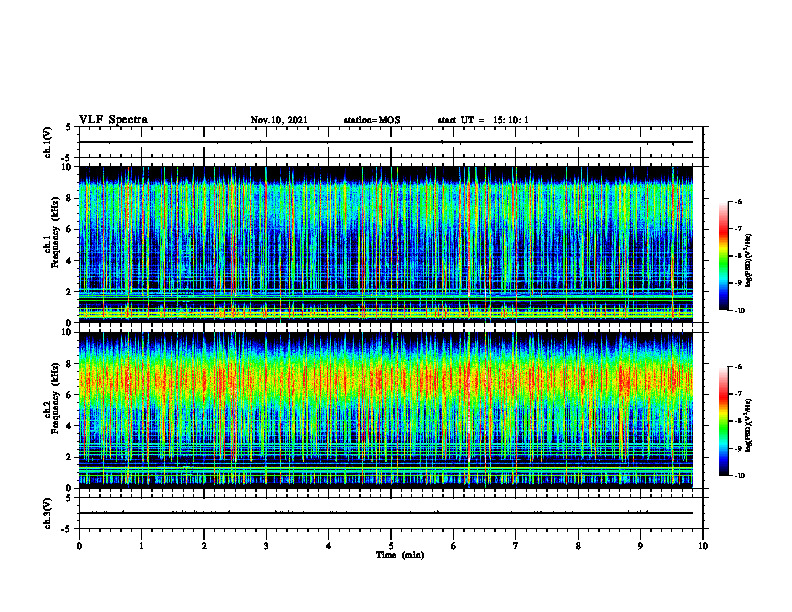Click the ch.1 color scale bar
The width and height of the screenshot is (792, 612).
coord(723,256)
